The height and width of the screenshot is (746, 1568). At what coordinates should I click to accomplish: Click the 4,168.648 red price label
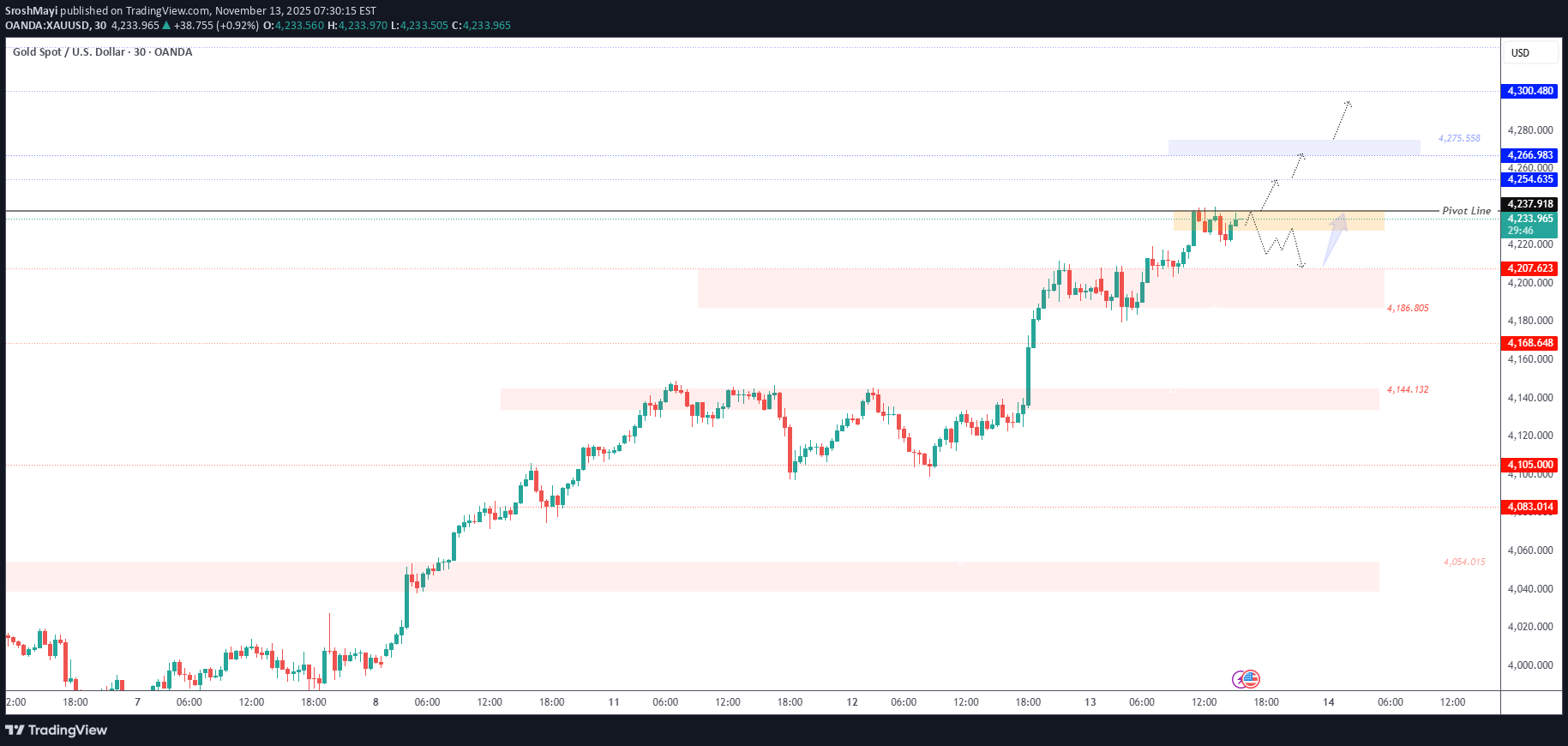[1529, 343]
